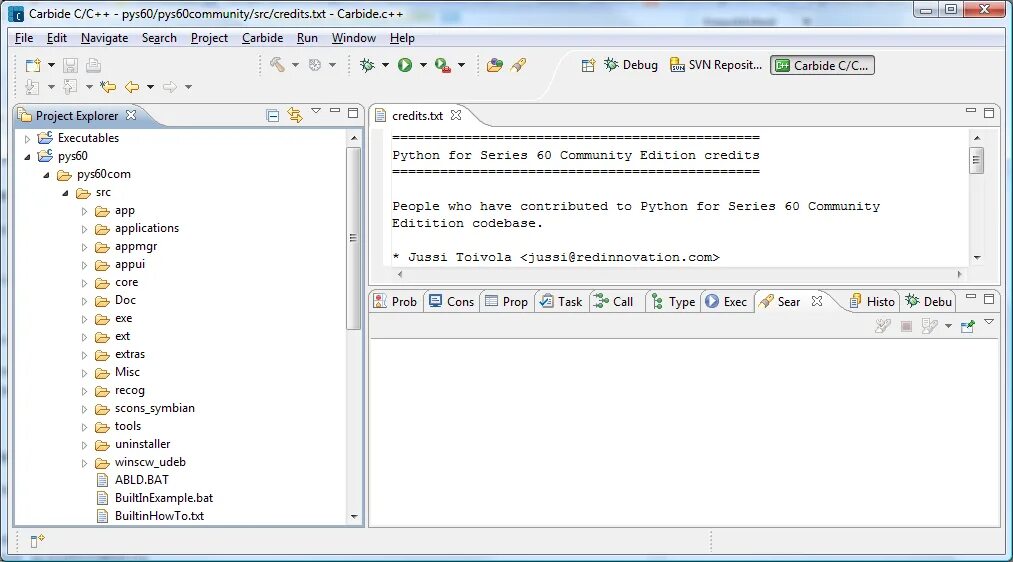Click the Build hammer icon
This screenshot has width=1013, height=562.
[x=277, y=65]
